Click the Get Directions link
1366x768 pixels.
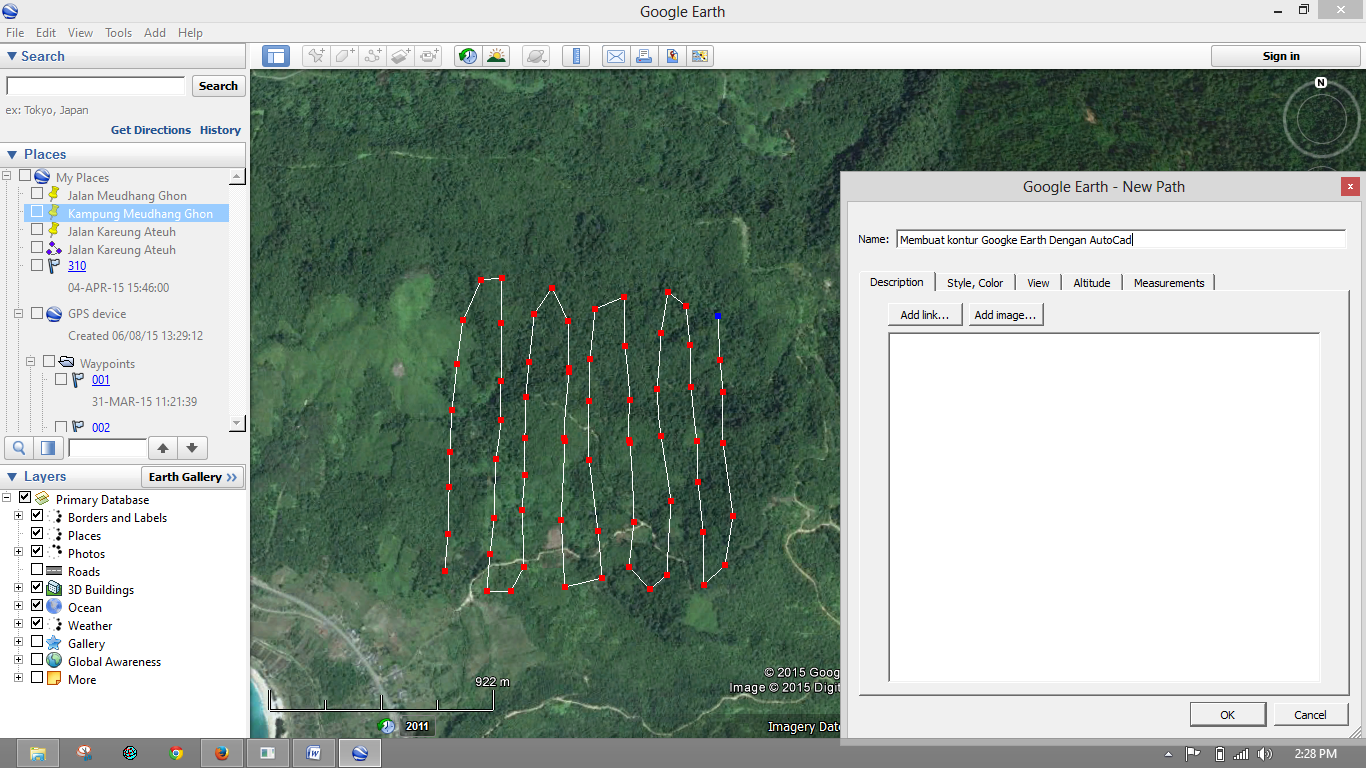point(151,130)
